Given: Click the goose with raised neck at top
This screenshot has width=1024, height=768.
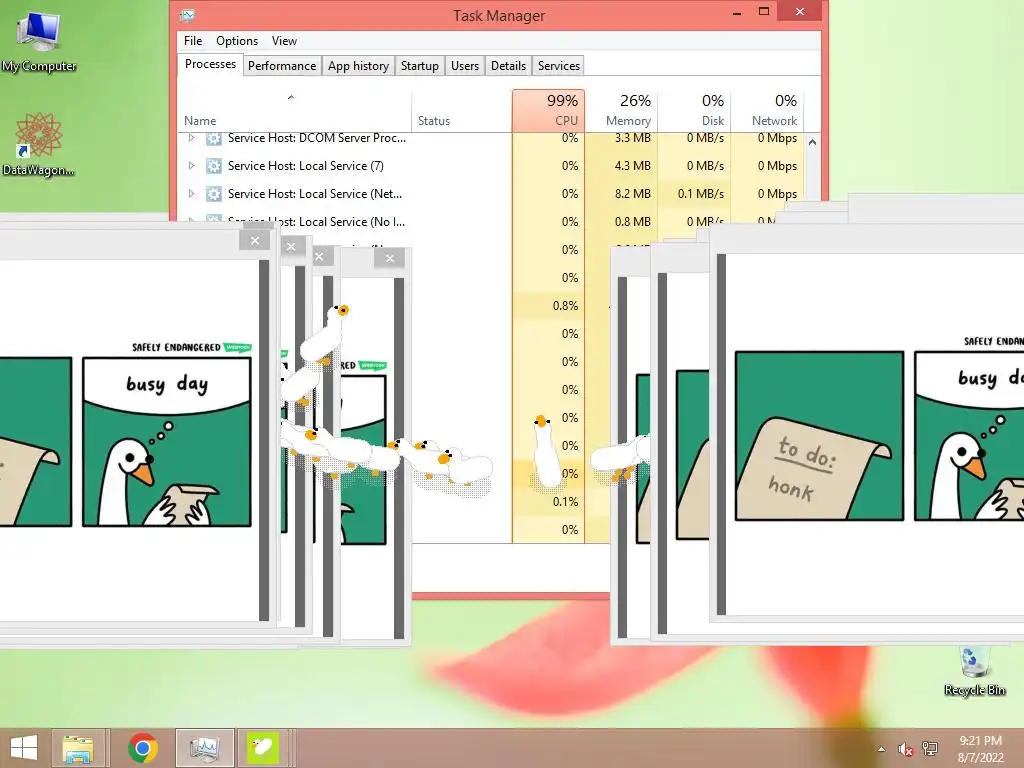Looking at the screenshot, I should click(x=325, y=332).
